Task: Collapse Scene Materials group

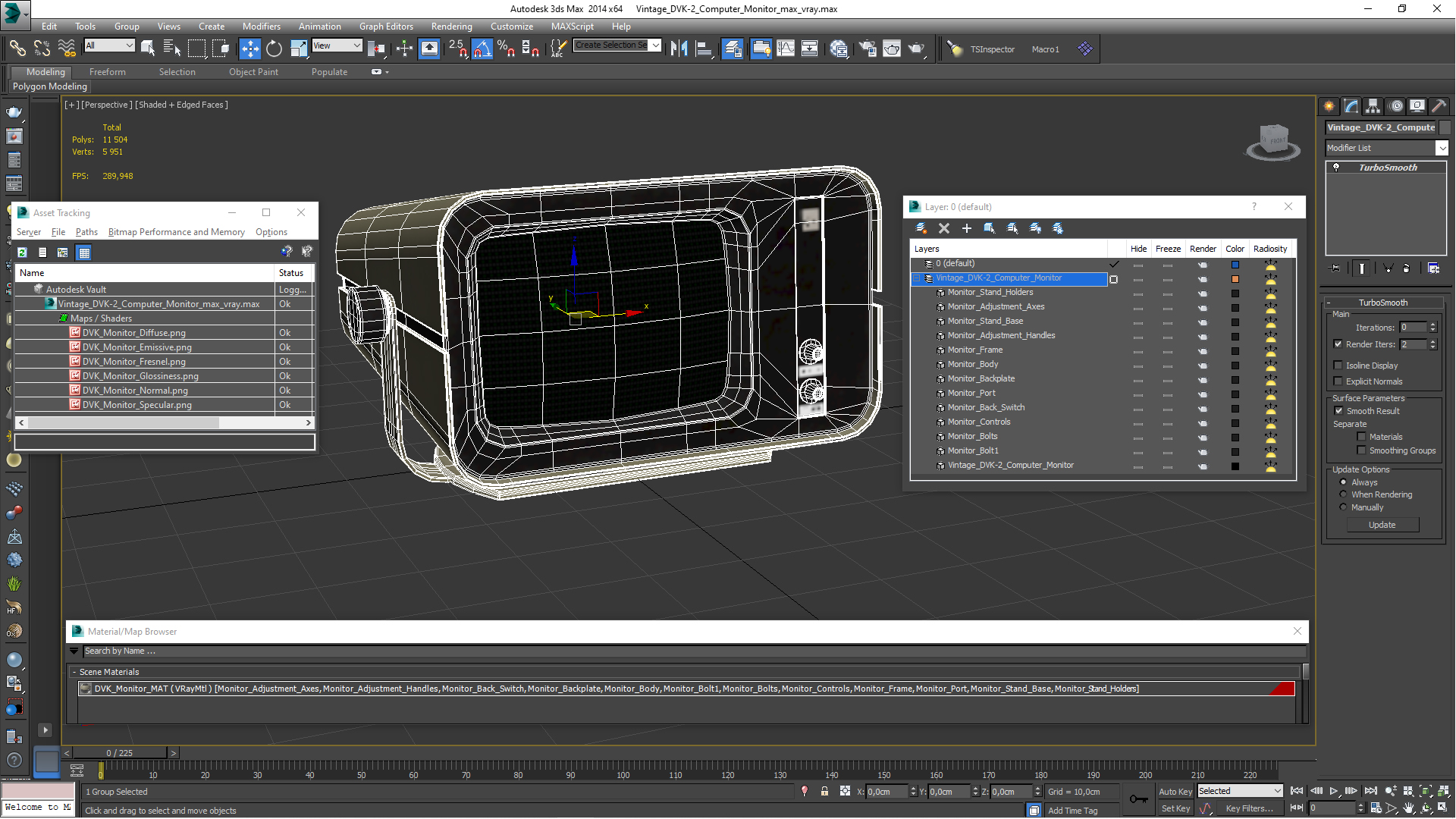Action: [74, 672]
